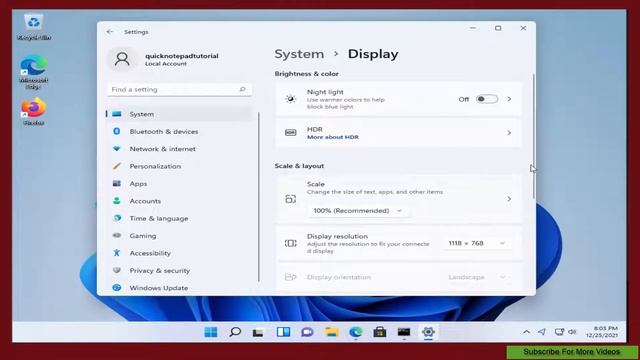Click the volume icon in system tray
The width and height of the screenshot is (640, 360).
(x=572, y=332)
